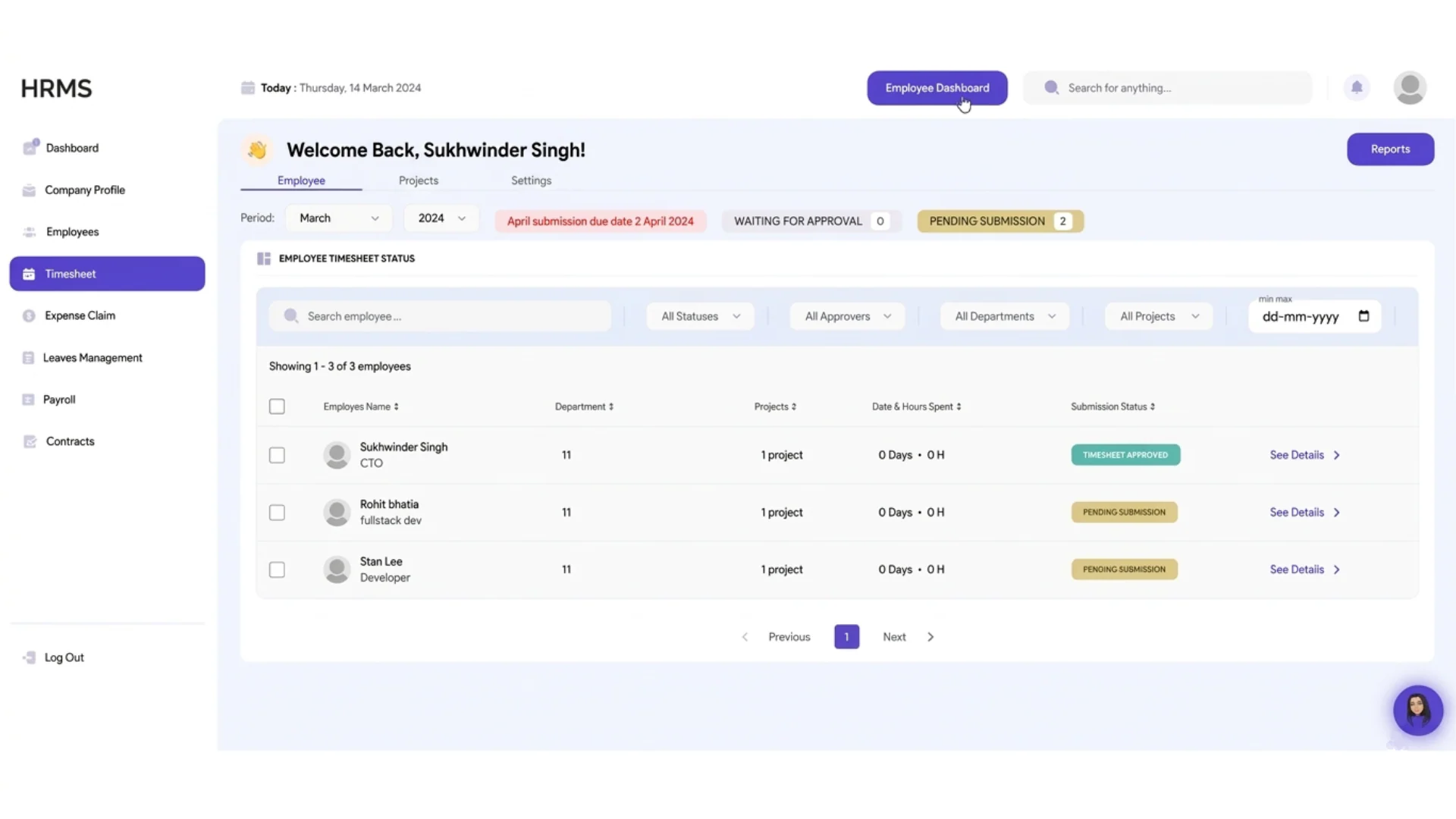Switch to the Settings tab
1456x819 pixels.
pos(531,180)
